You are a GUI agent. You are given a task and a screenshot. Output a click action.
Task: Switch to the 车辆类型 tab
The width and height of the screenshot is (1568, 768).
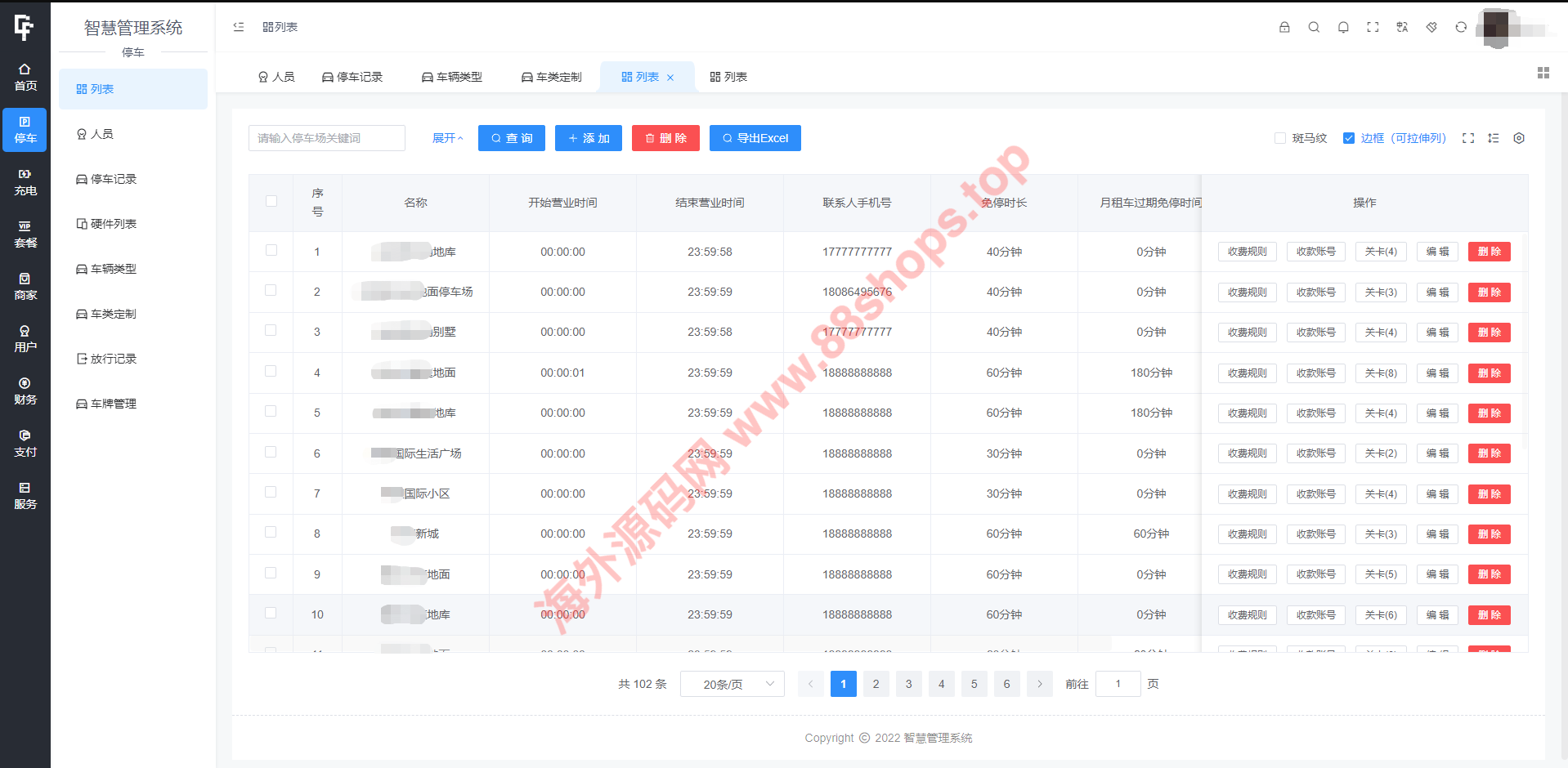[452, 77]
